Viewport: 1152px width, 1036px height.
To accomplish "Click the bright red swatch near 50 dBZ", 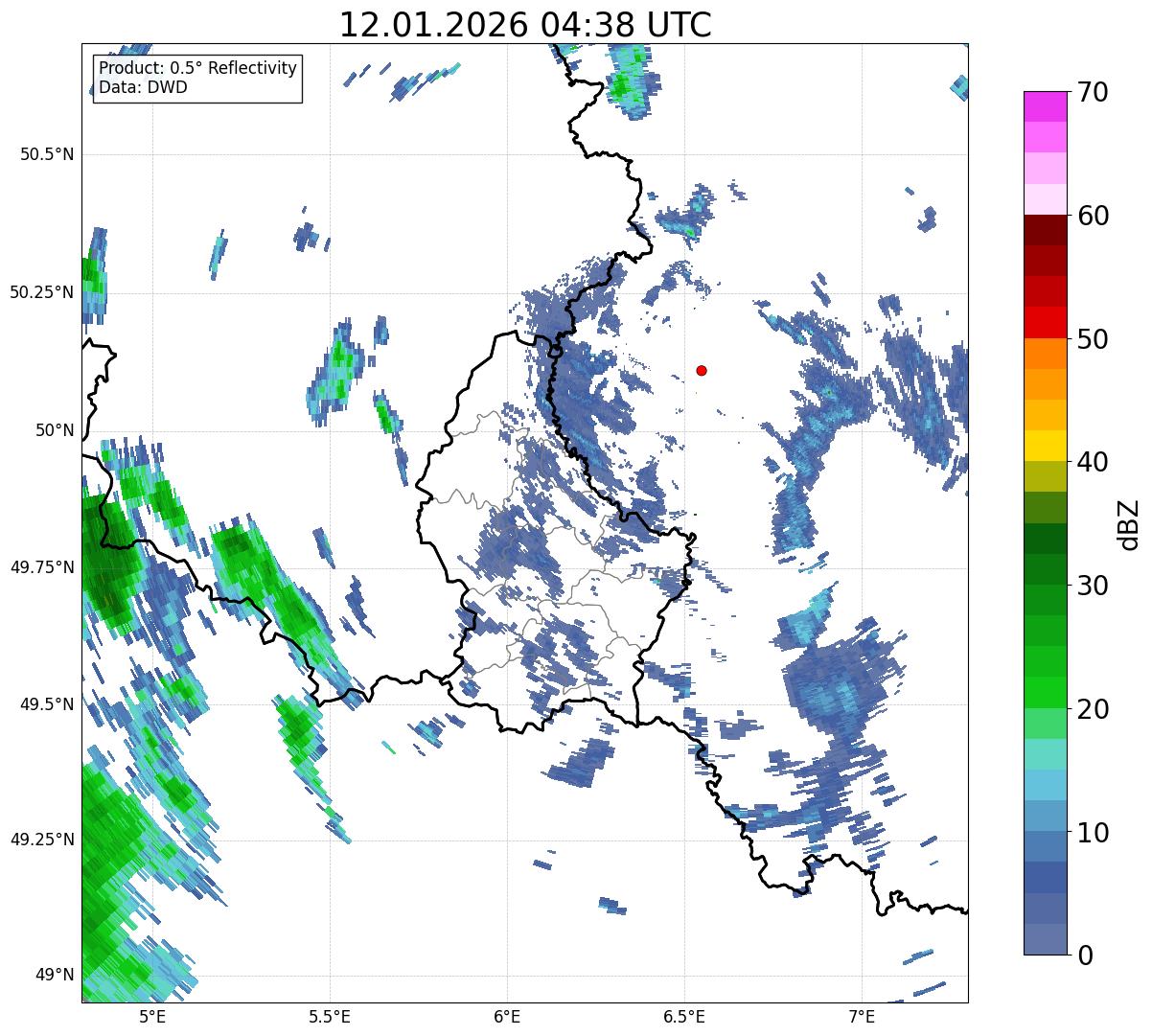I will point(1045,323).
